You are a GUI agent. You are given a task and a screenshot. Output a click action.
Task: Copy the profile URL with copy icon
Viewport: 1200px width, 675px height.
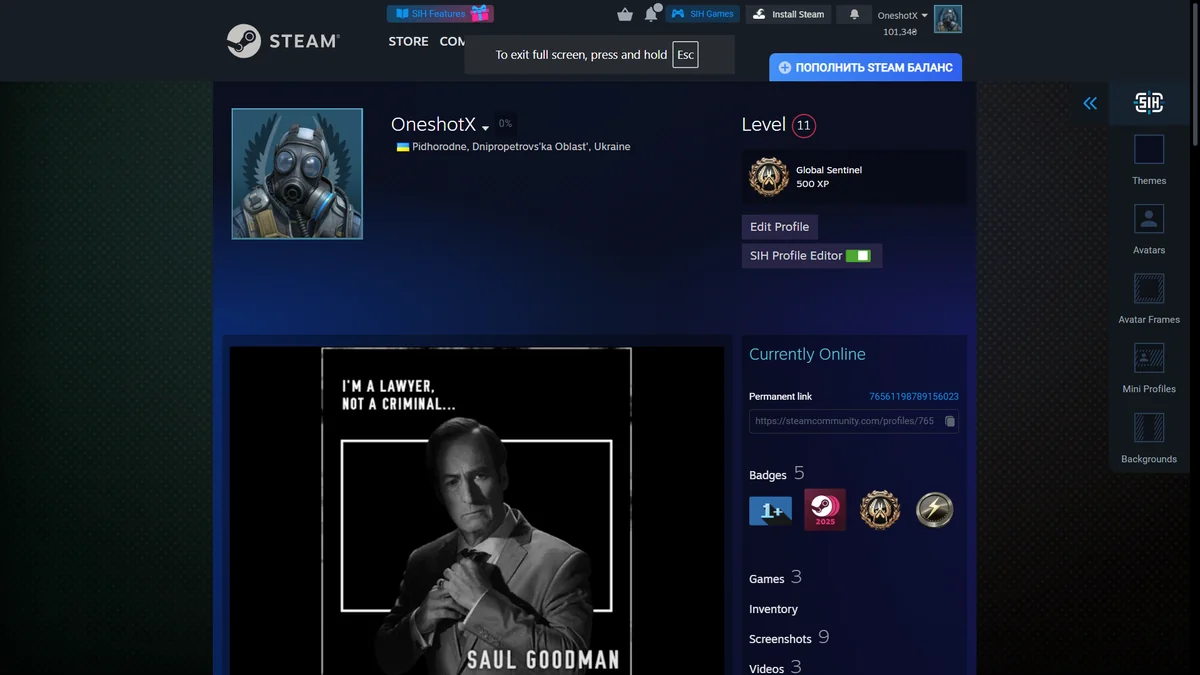pyautogui.click(x=950, y=421)
